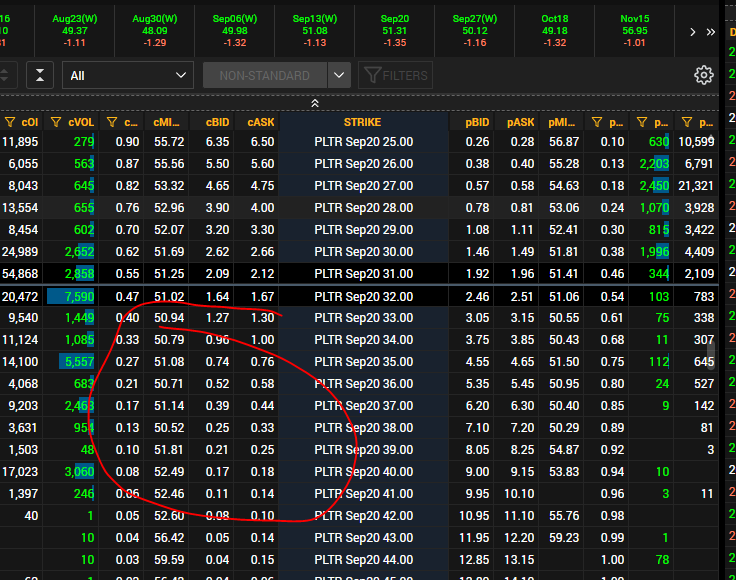The width and height of the screenshot is (736, 580).
Task: Jump to last expirations with double chevron
Action: [x=711, y=32]
